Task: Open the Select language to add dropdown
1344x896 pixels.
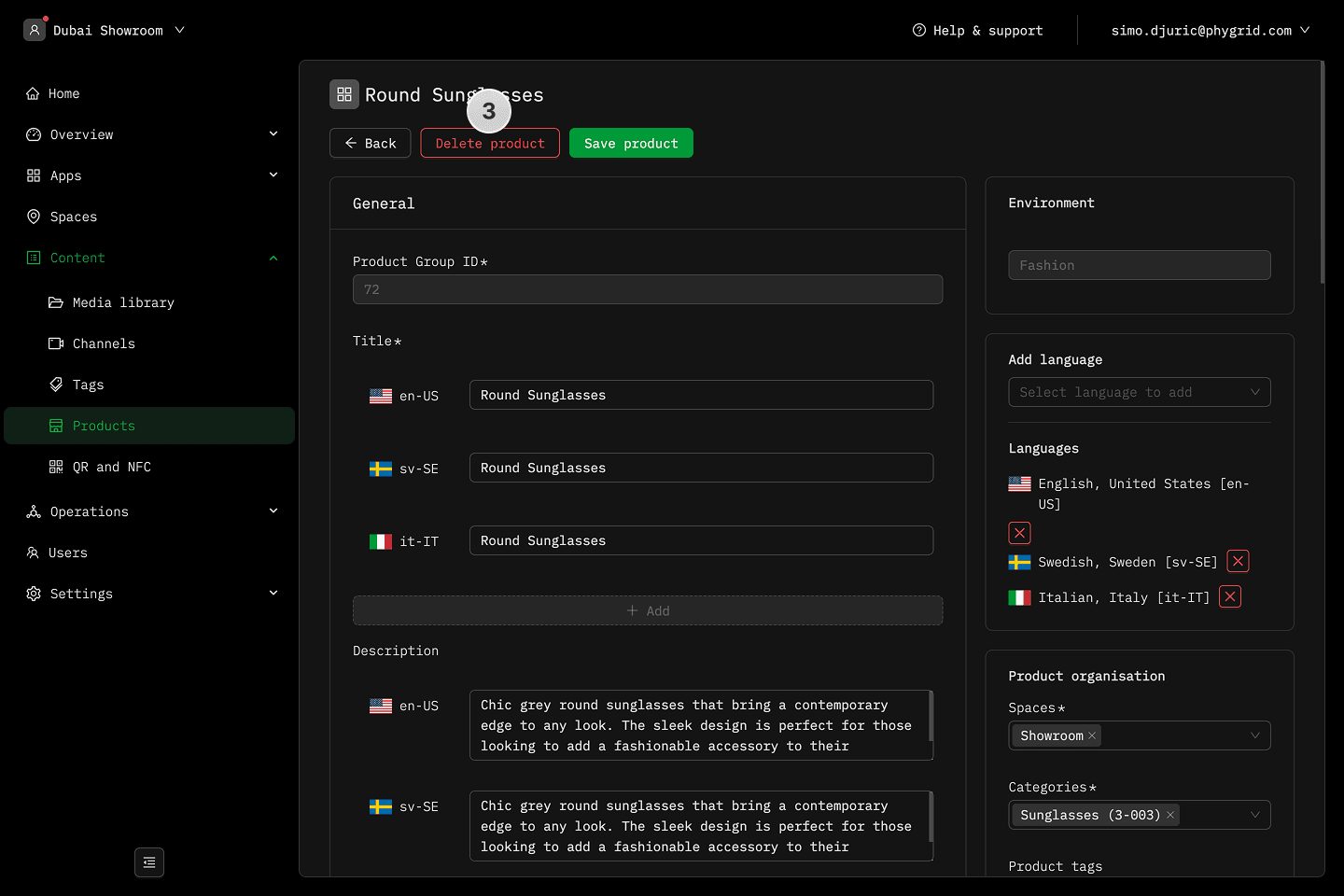Action: click(1139, 392)
